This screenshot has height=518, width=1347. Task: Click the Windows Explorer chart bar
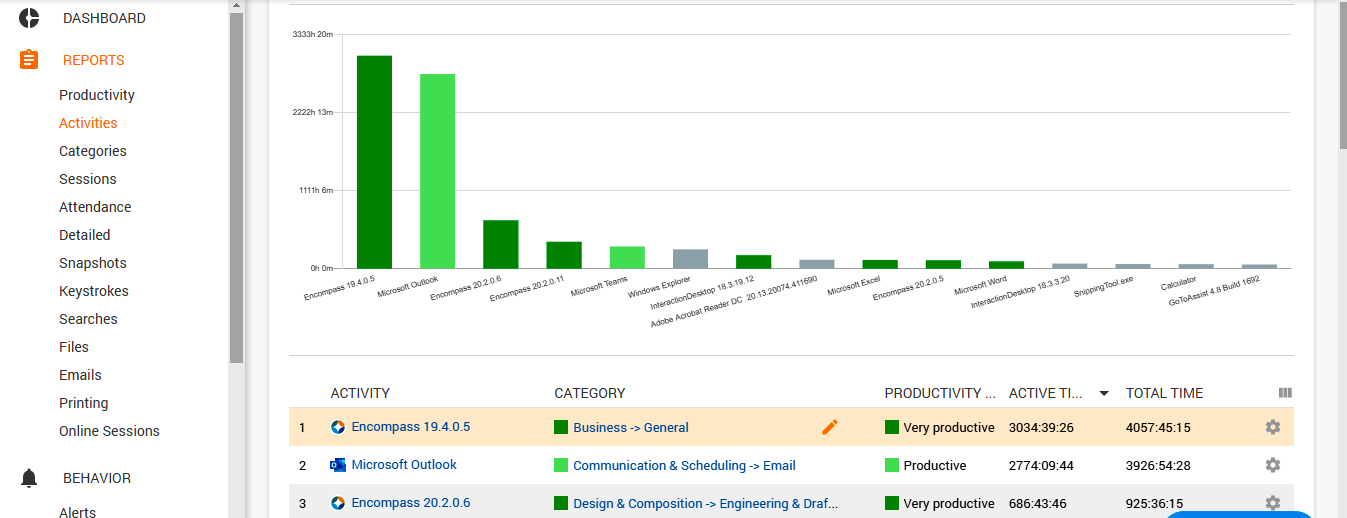click(690, 259)
